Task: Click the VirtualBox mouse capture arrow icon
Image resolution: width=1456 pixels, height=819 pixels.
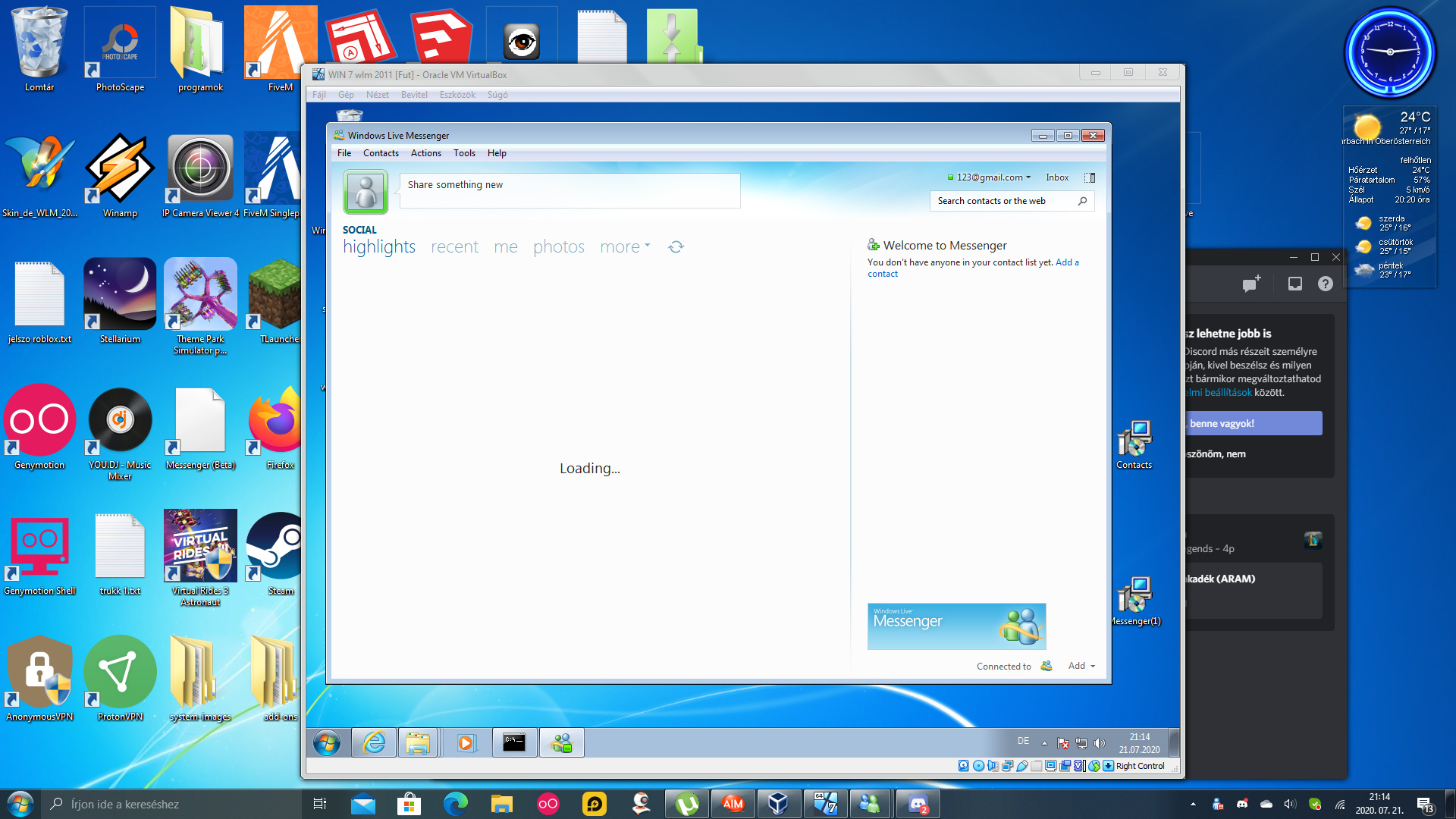Action: click(x=1108, y=766)
